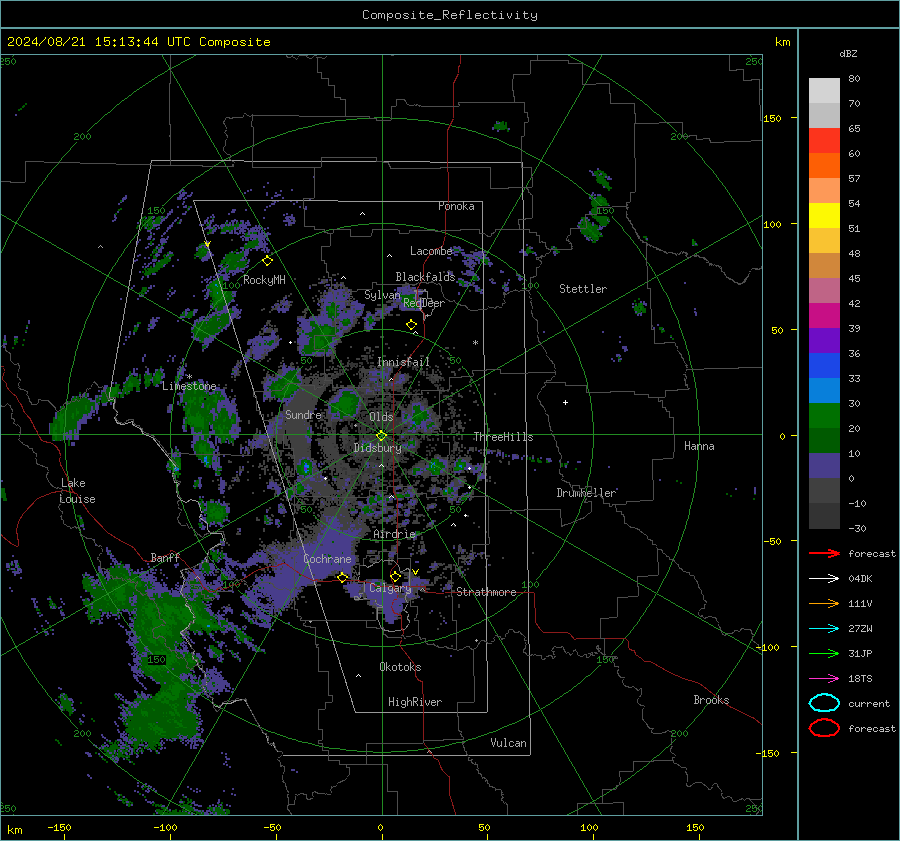Click the cyan current ellipse icon
The image size is (900, 841).
tap(824, 703)
